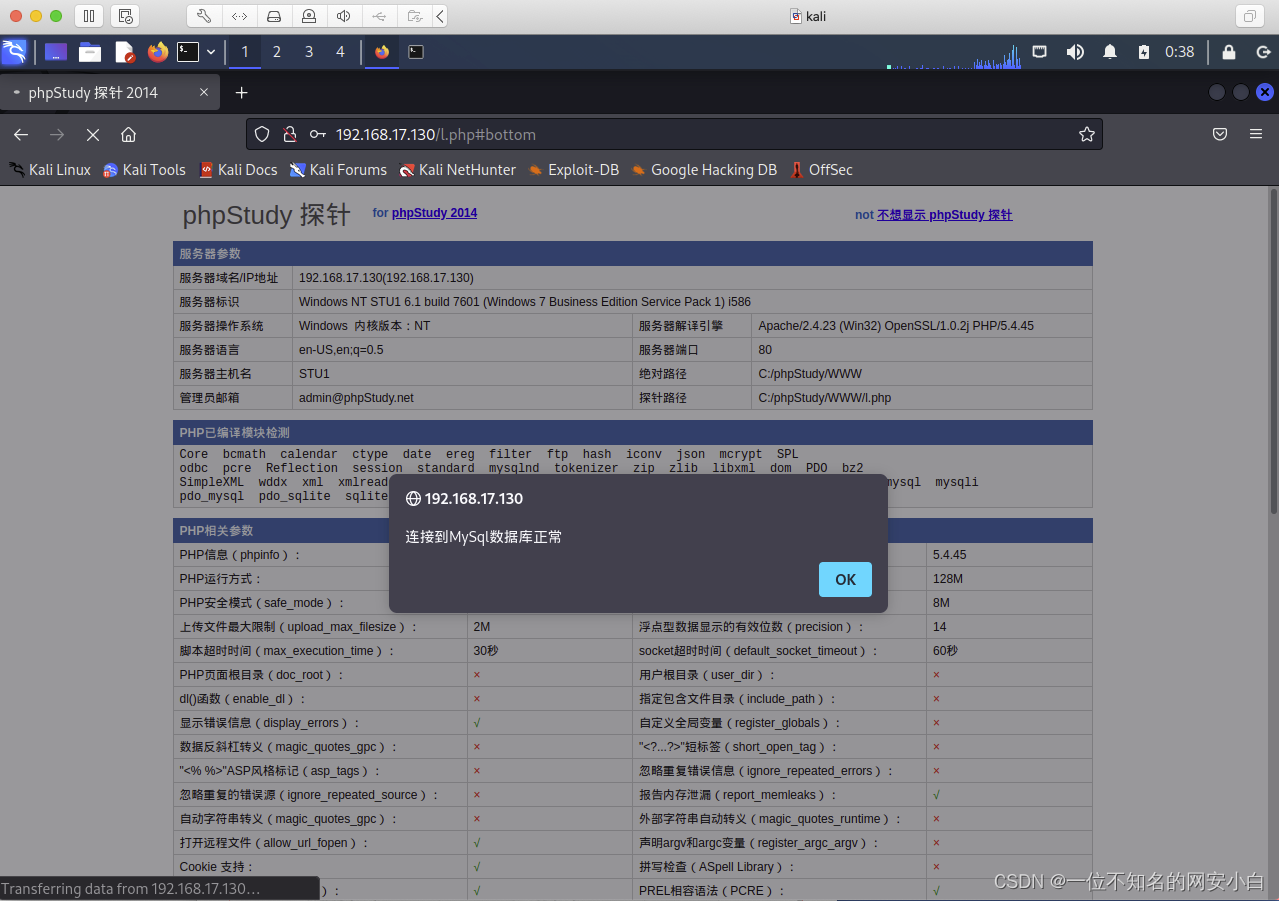Toggle VM single-window view button at top right

tap(1249, 16)
